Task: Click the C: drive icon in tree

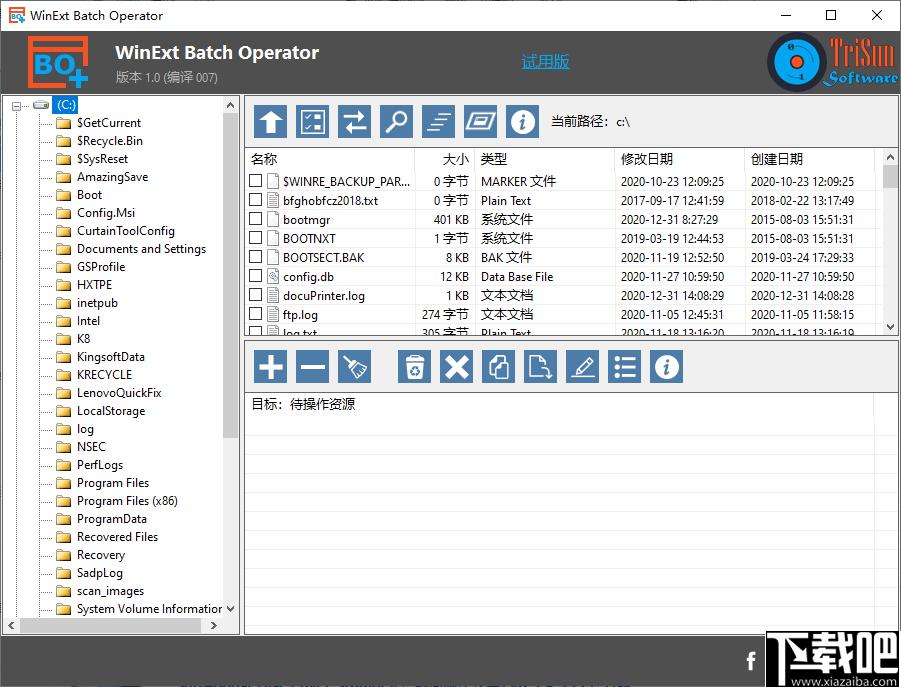Action: click(x=41, y=105)
